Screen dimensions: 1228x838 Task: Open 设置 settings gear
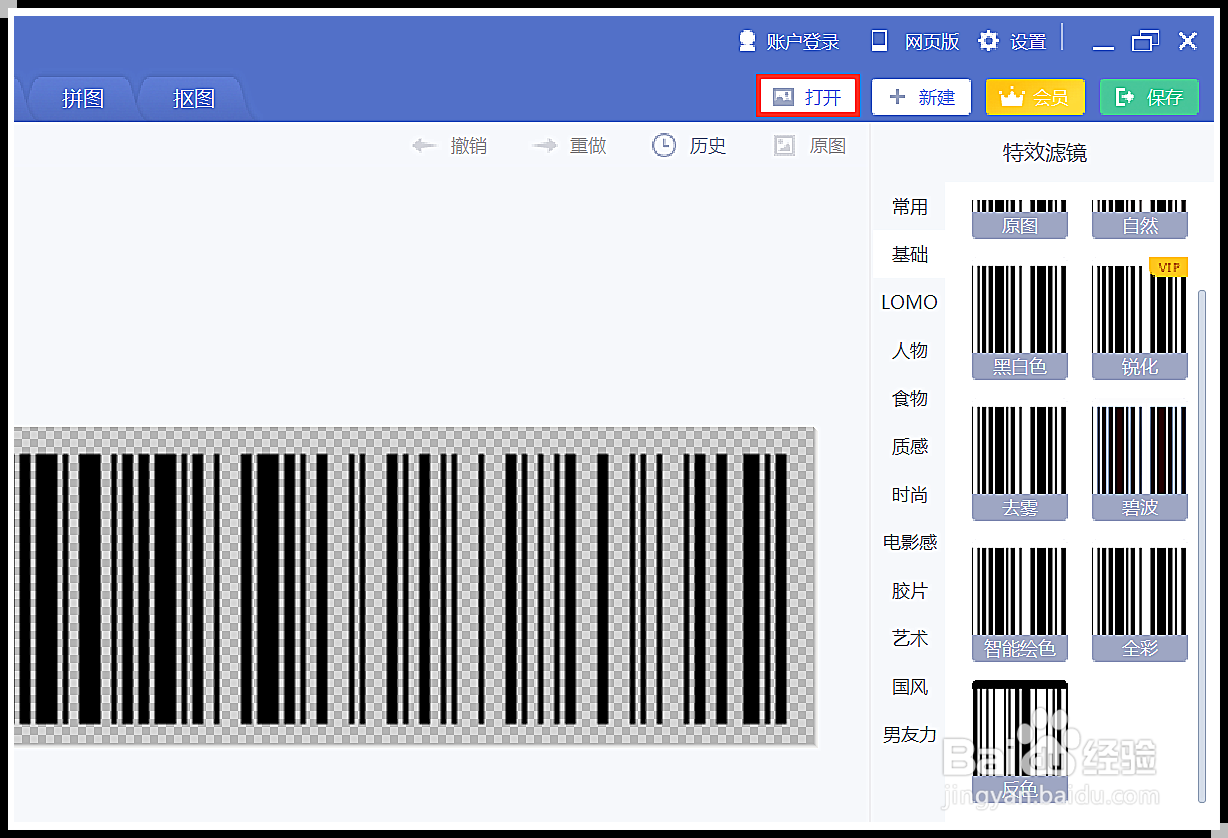click(989, 41)
